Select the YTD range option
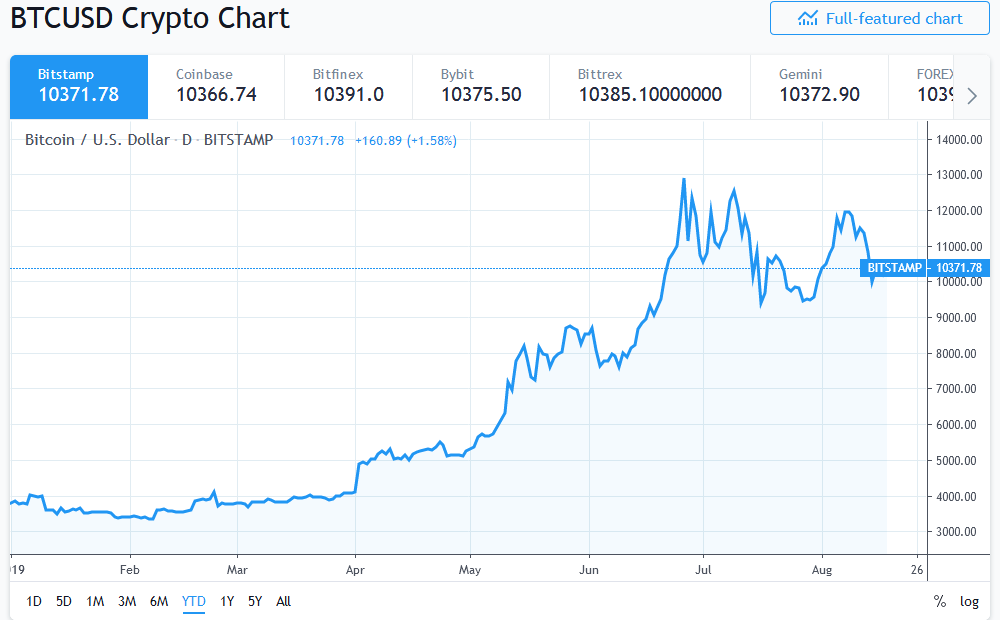The height and width of the screenshot is (620, 1000). point(192,601)
